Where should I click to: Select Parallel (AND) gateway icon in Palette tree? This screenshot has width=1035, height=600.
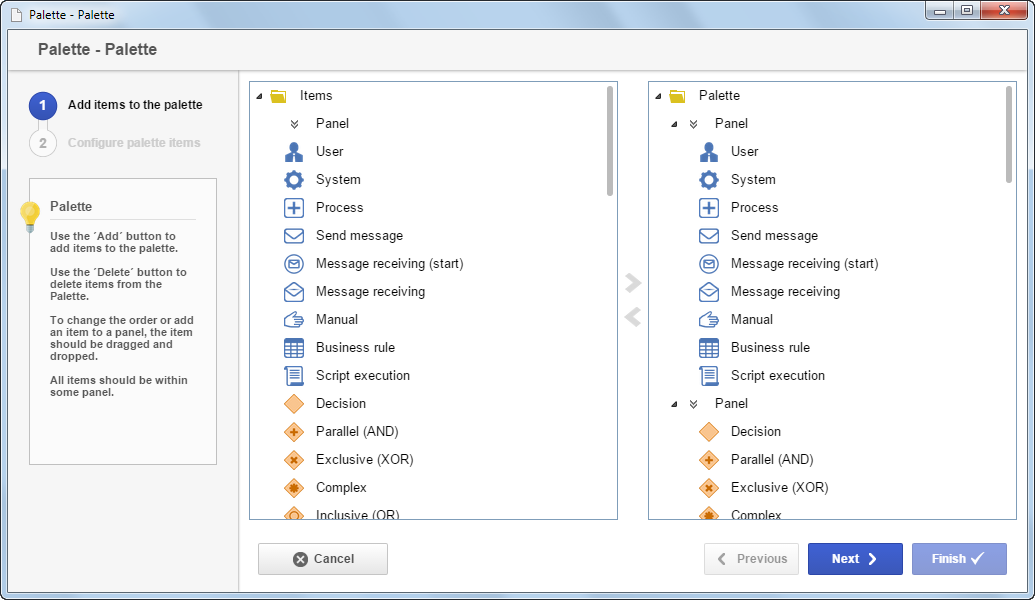(709, 459)
